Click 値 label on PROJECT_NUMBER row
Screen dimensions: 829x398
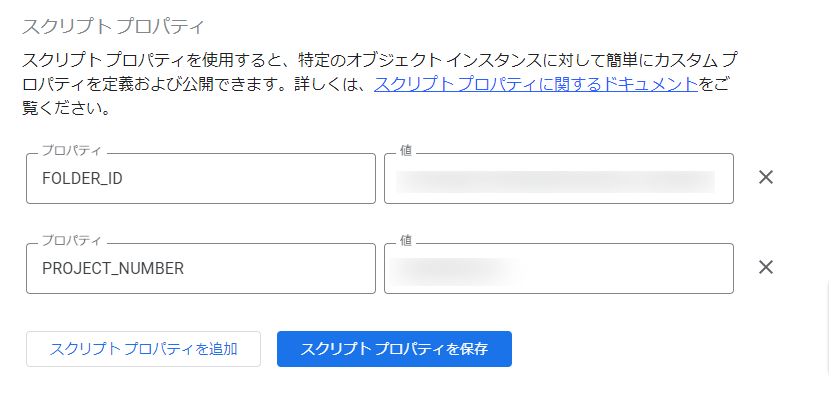click(406, 241)
